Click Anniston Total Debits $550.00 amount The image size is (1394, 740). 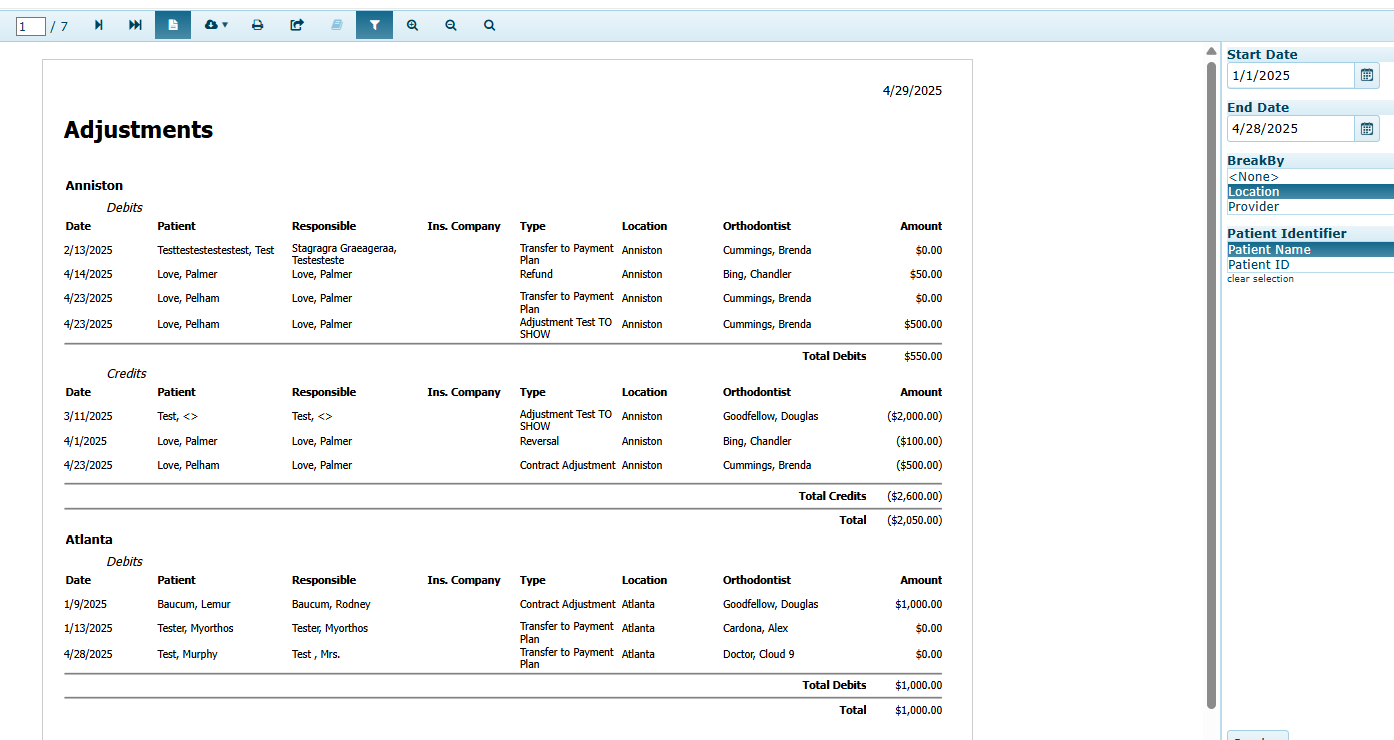click(x=923, y=356)
